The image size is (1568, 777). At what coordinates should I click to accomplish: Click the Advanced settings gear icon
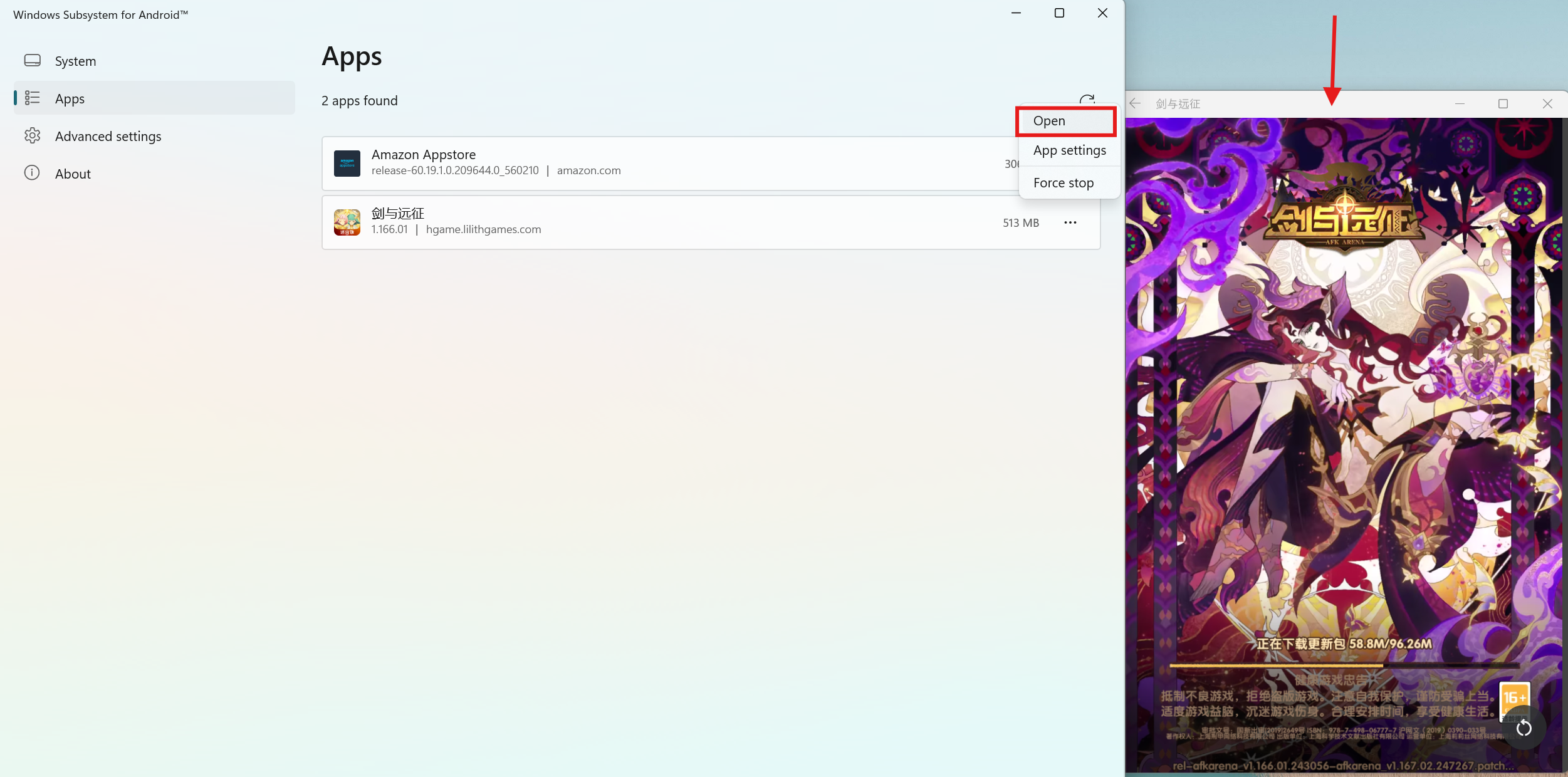click(x=32, y=135)
